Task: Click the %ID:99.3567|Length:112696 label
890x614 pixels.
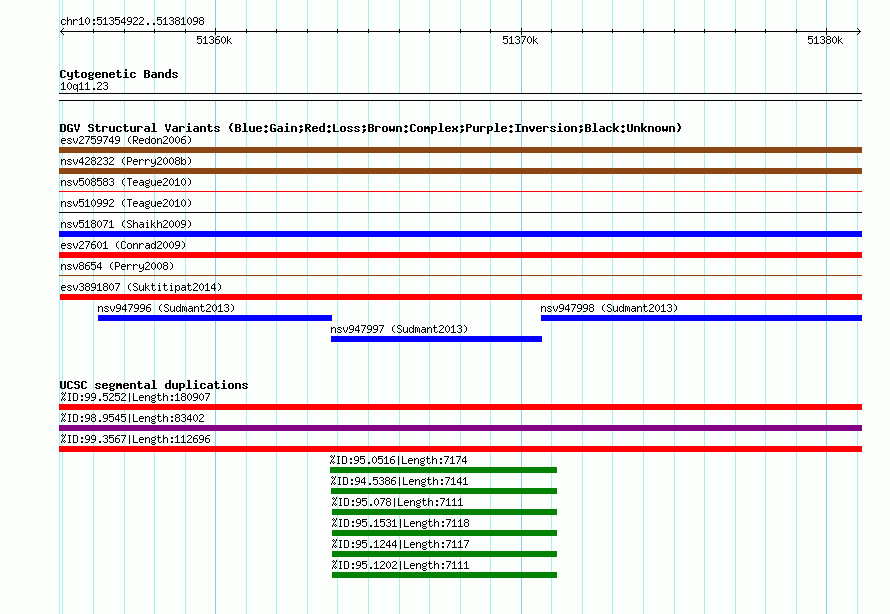Action: point(135,439)
